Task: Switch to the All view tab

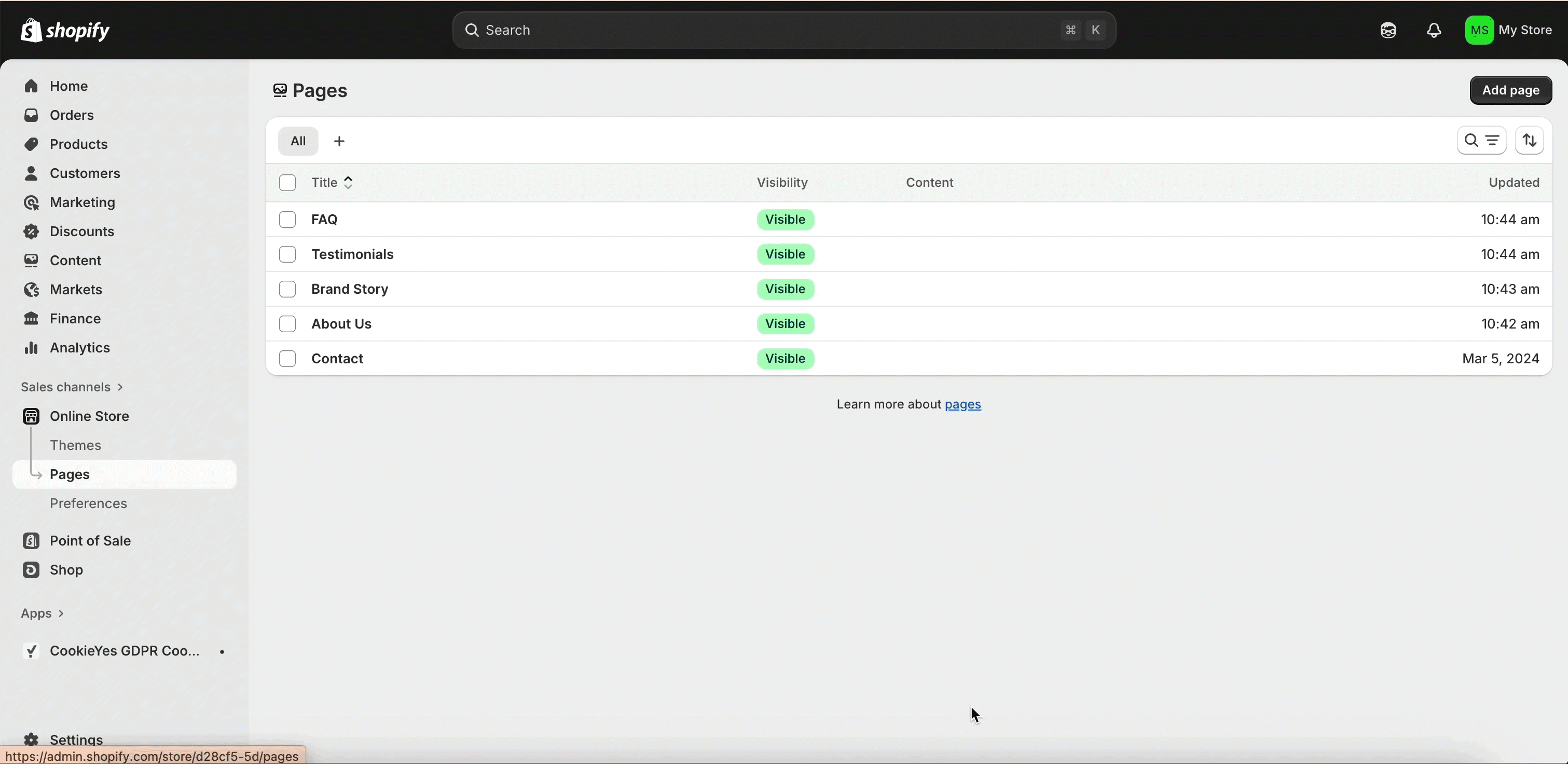Action: pos(298,141)
